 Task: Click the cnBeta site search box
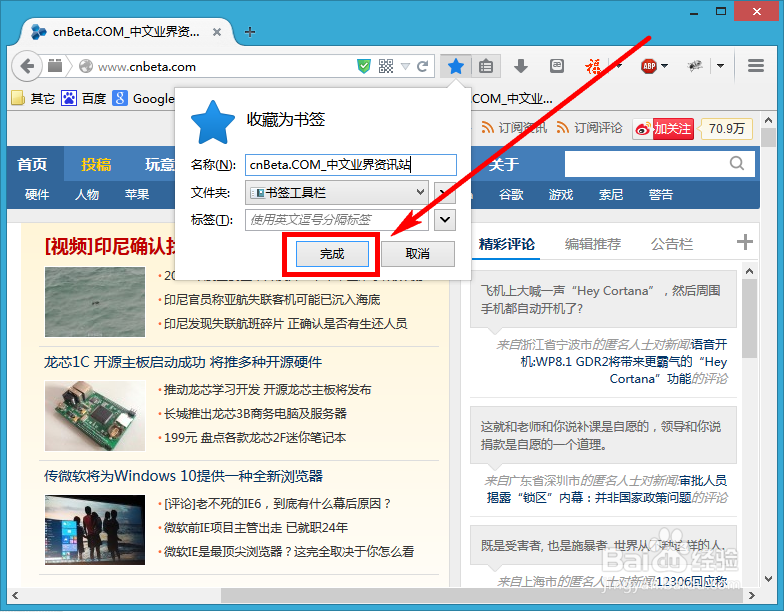click(660, 164)
